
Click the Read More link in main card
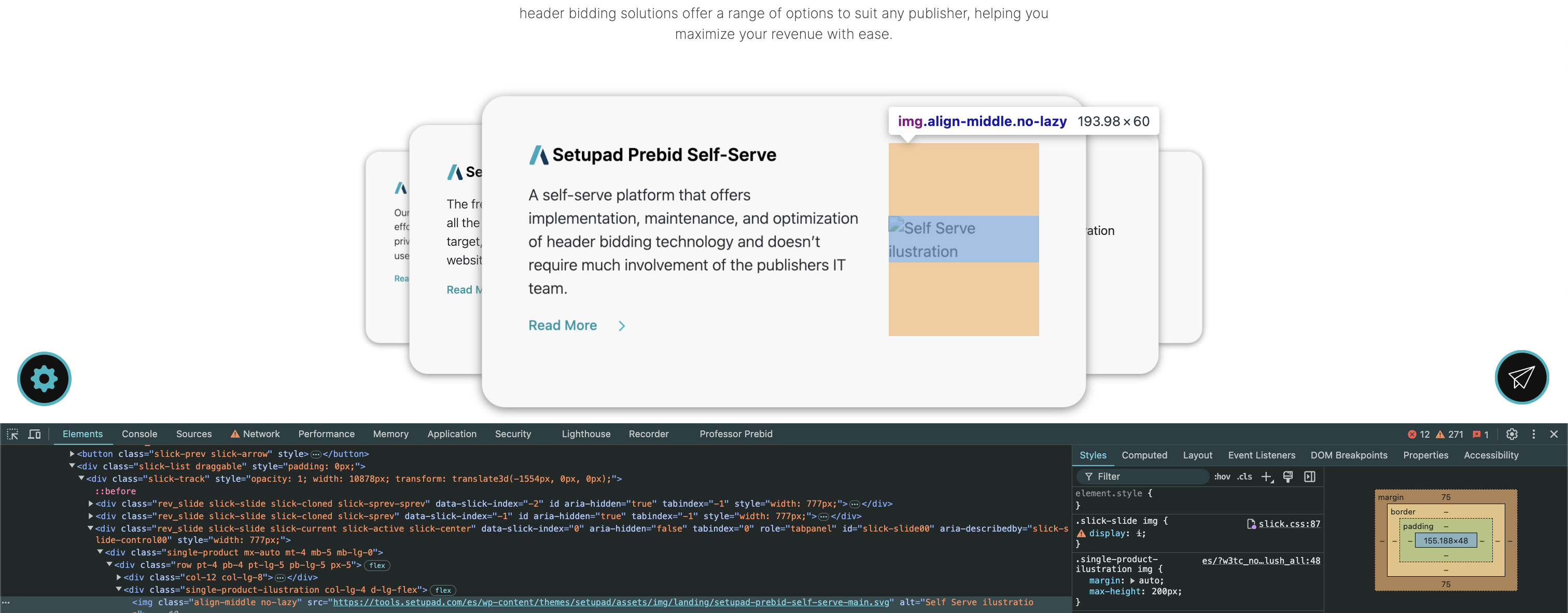563,326
